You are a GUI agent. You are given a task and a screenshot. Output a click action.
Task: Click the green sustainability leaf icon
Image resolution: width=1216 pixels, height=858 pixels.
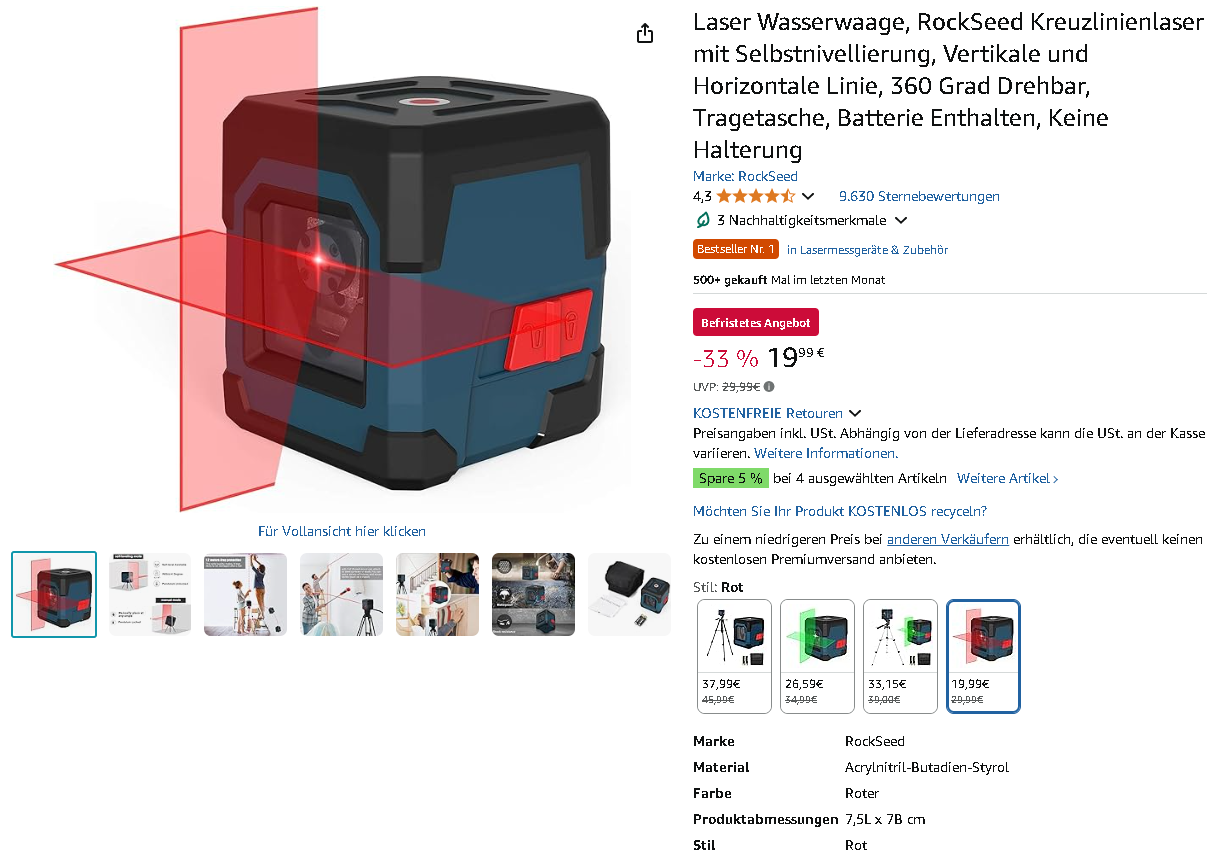coord(703,220)
